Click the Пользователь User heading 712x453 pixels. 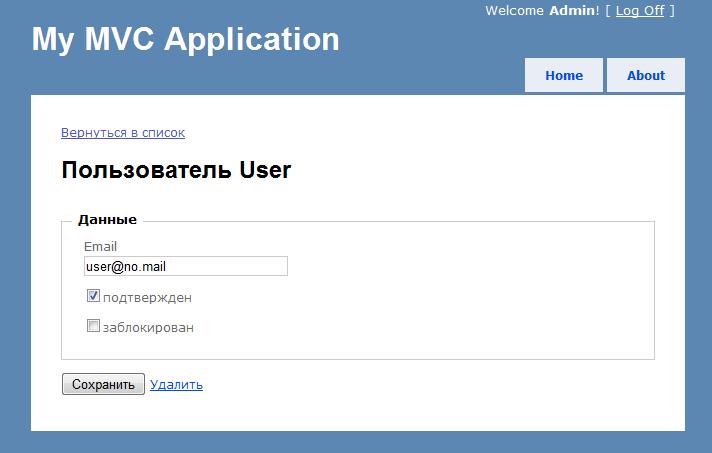point(176,170)
